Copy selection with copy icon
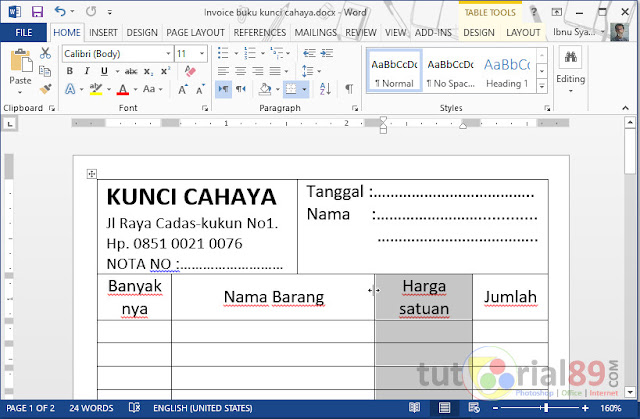The width and height of the screenshot is (640, 419). 45,71
